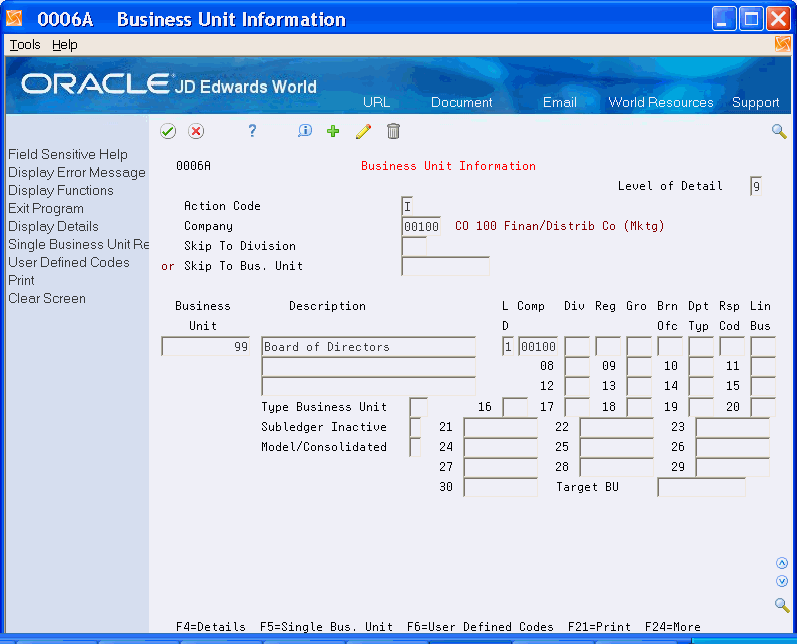Select Field Sensitive Help in sidebar
797x644 pixels.
tap(68, 154)
